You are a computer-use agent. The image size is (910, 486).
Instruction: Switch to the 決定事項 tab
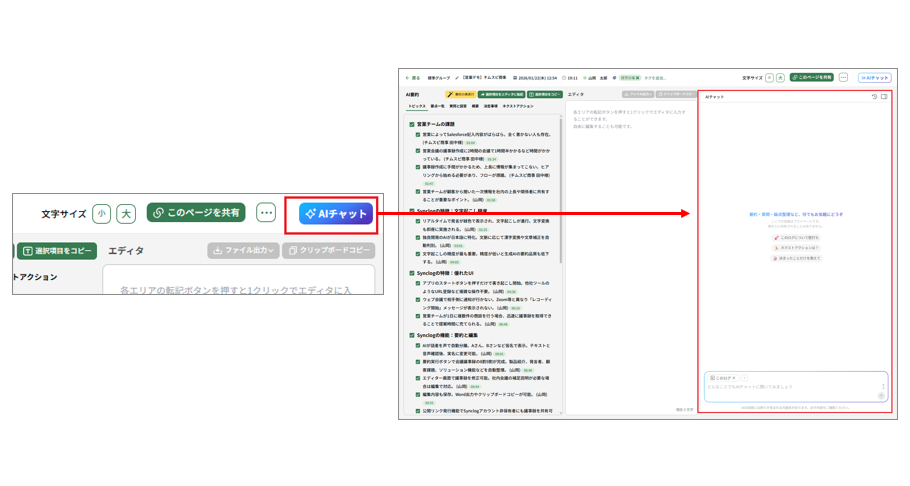coord(490,106)
